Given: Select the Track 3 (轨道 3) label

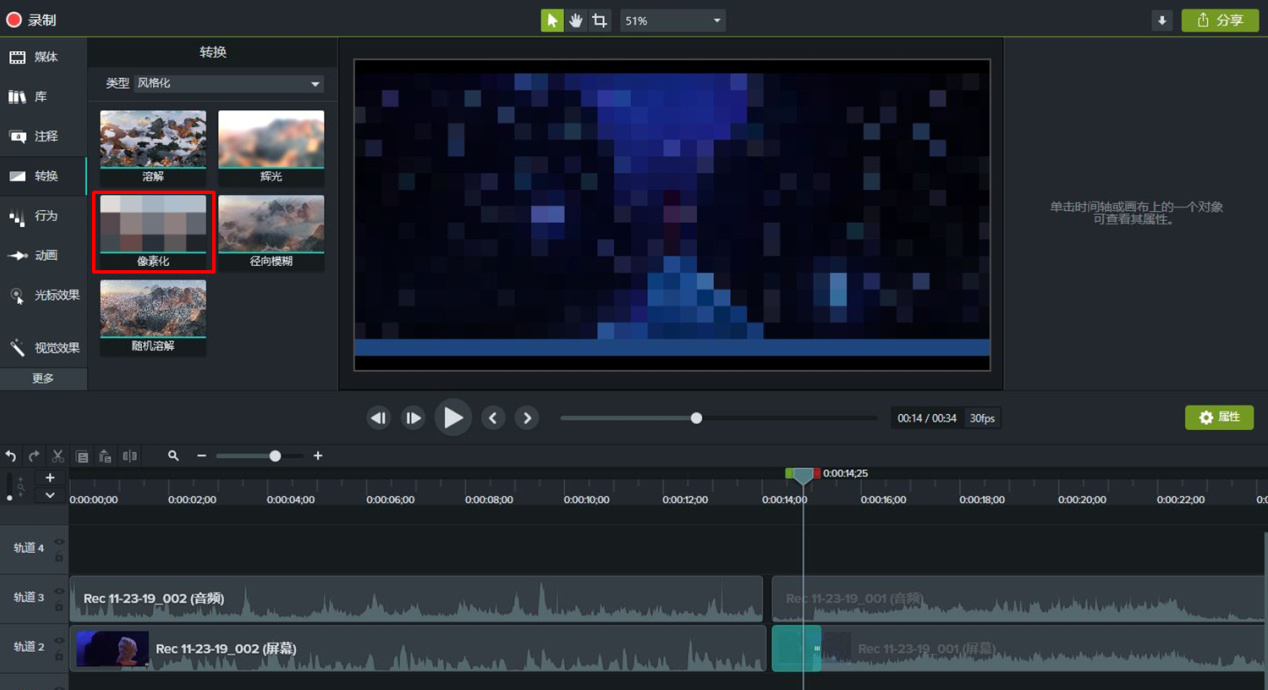Looking at the screenshot, I should (28, 598).
